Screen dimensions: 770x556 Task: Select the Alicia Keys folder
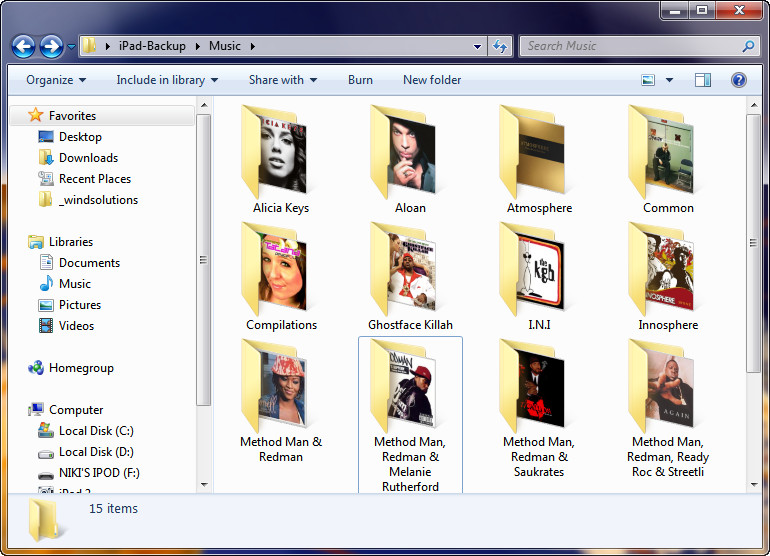click(281, 160)
